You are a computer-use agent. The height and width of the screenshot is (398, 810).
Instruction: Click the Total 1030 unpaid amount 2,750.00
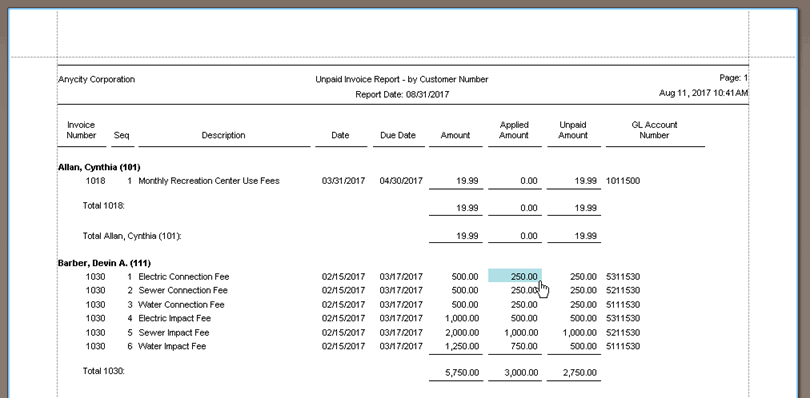[580, 373]
